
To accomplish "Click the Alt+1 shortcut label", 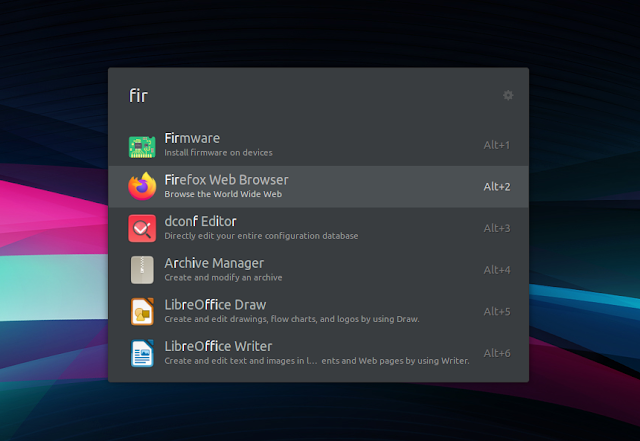I will click(x=497, y=145).
